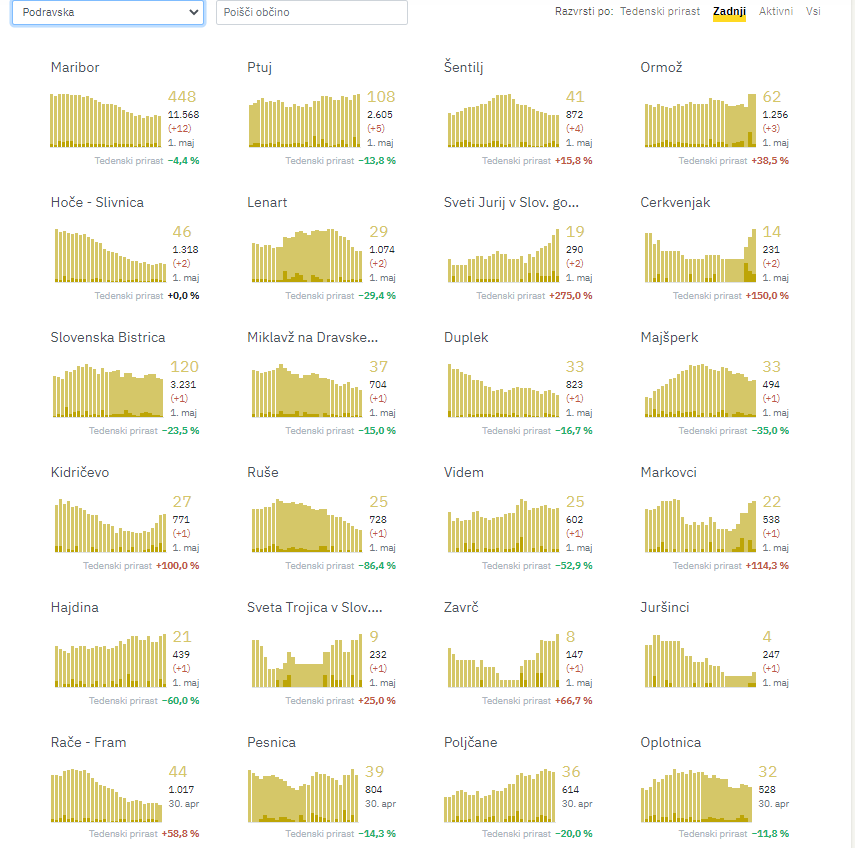Select the Šentilj bar chart
The width and height of the screenshot is (855, 848).
pyautogui.click(x=503, y=121)
